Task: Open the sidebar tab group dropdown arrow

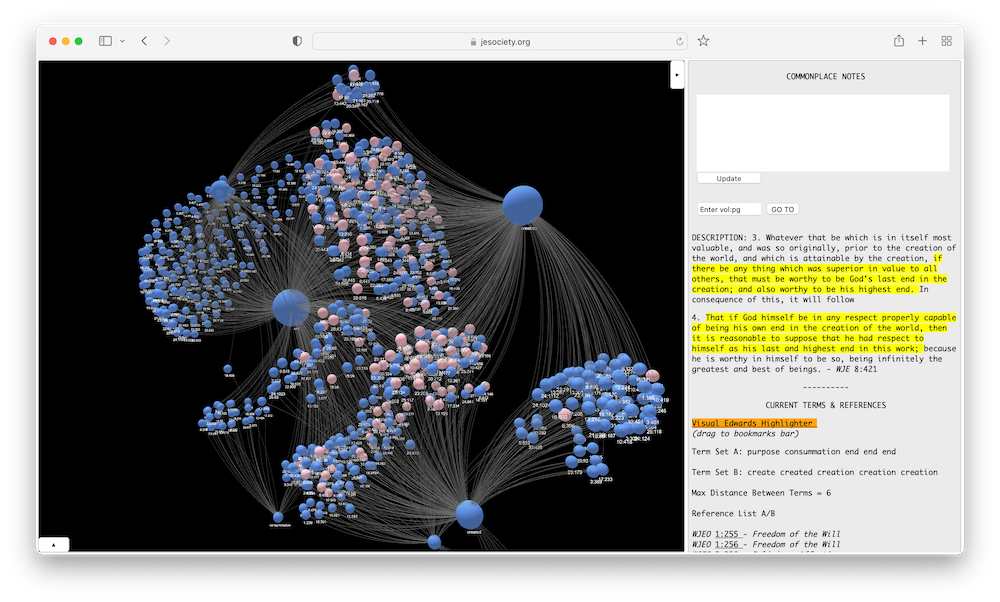Action: [x=122, y=41]
